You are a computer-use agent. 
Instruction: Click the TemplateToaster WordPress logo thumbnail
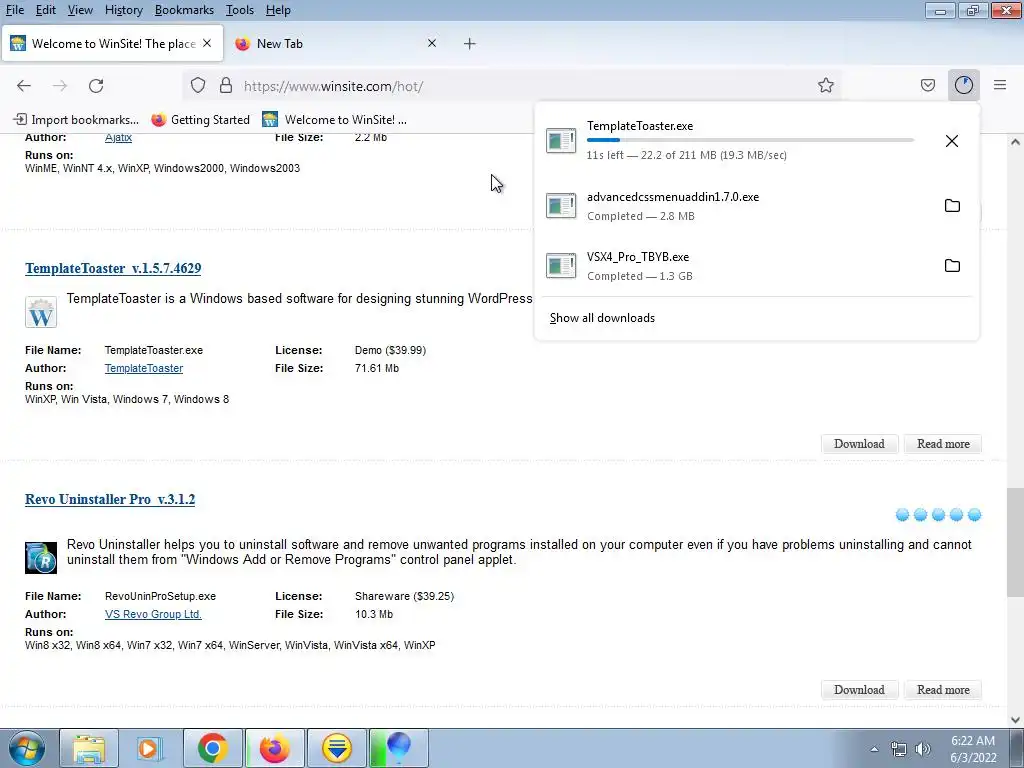click(x=41, y=312)
